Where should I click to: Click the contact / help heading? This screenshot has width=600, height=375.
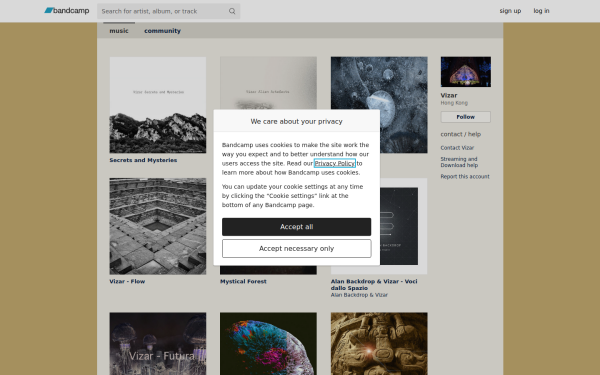click(460, 134)
